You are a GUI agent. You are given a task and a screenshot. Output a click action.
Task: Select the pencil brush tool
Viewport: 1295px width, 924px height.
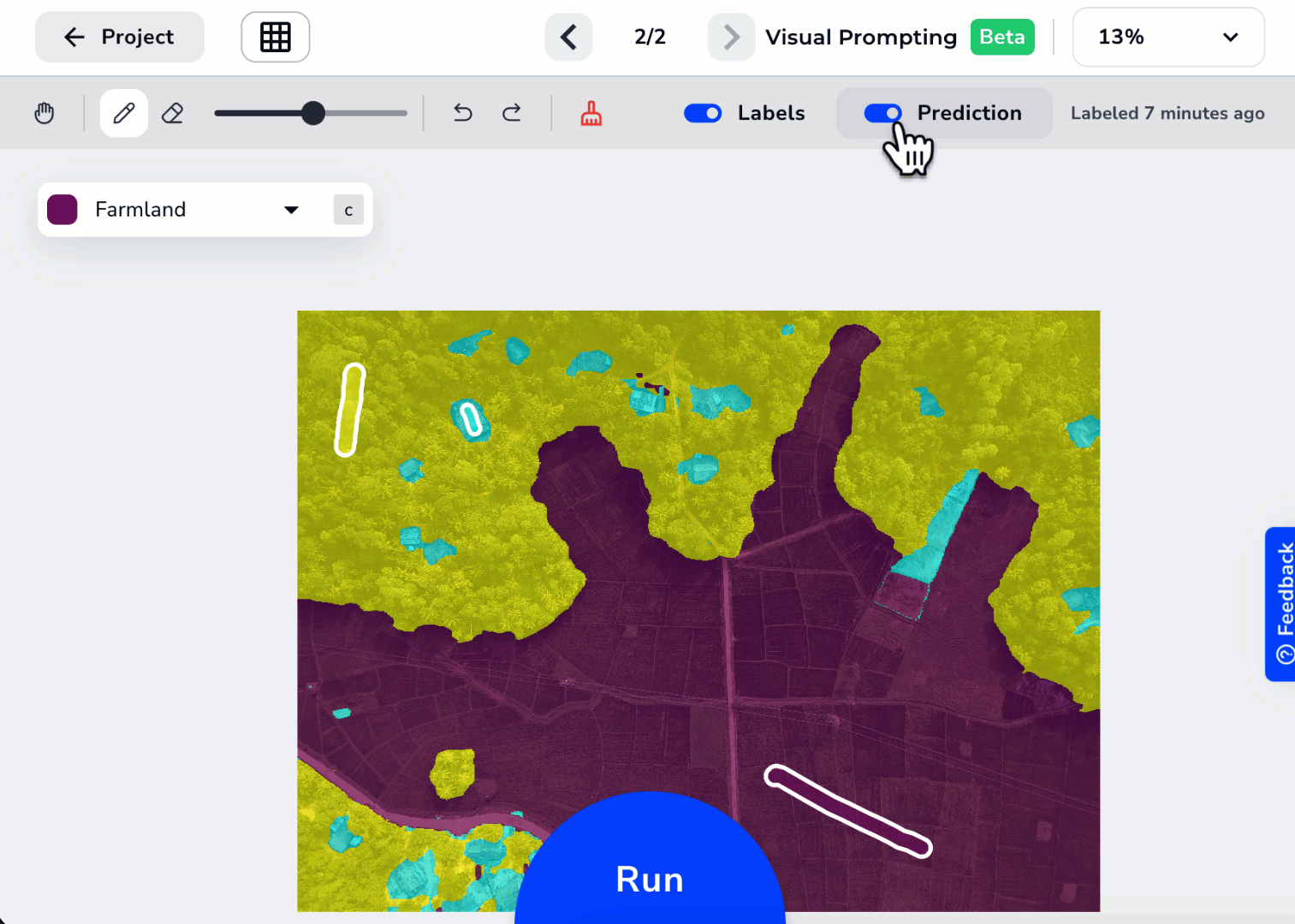point(124,113)
